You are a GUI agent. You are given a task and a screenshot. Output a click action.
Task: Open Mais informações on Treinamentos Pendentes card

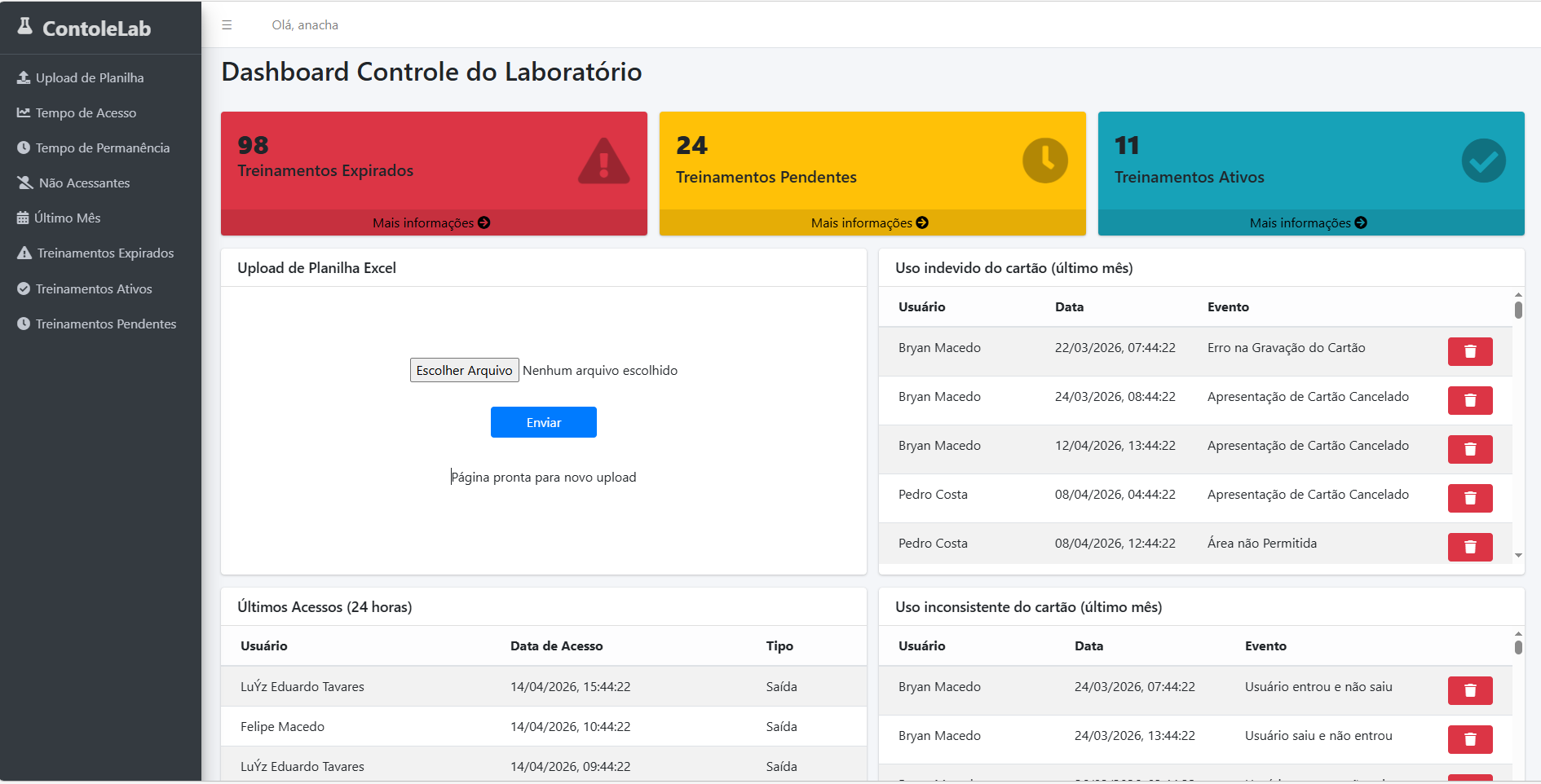[869, 222]
